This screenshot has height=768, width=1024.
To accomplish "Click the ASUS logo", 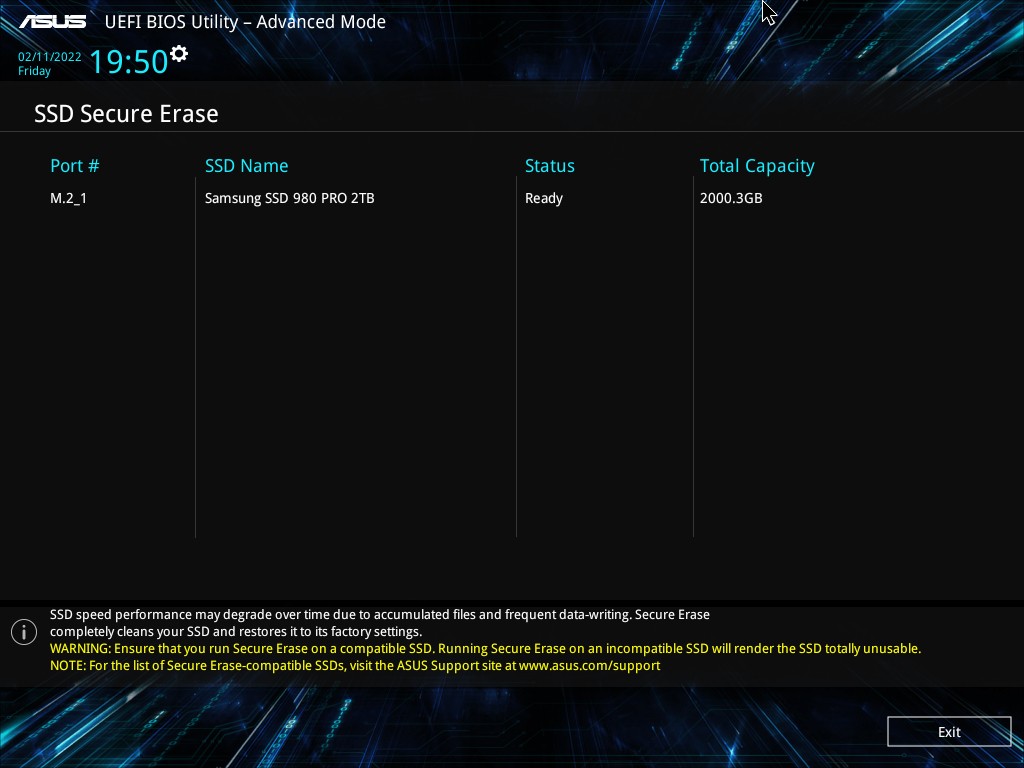I will (52, 22).
